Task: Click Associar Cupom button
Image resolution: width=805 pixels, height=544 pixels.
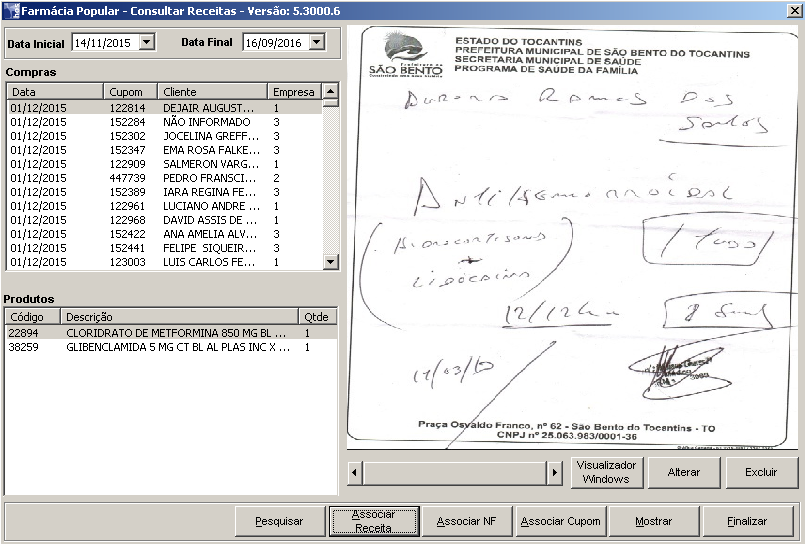Action: [x=561, y=521]
